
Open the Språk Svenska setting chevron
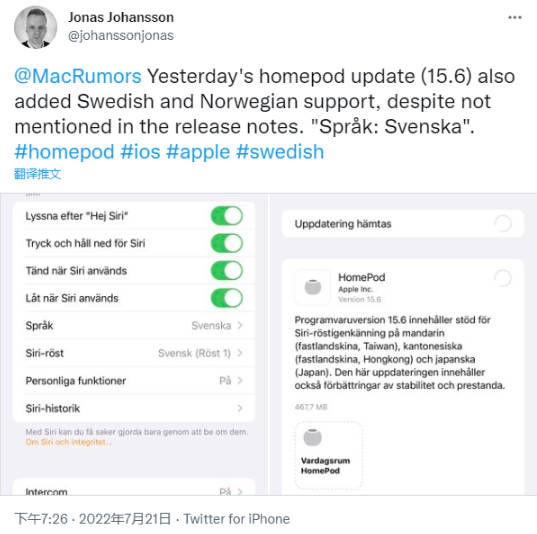pos(240,325)
